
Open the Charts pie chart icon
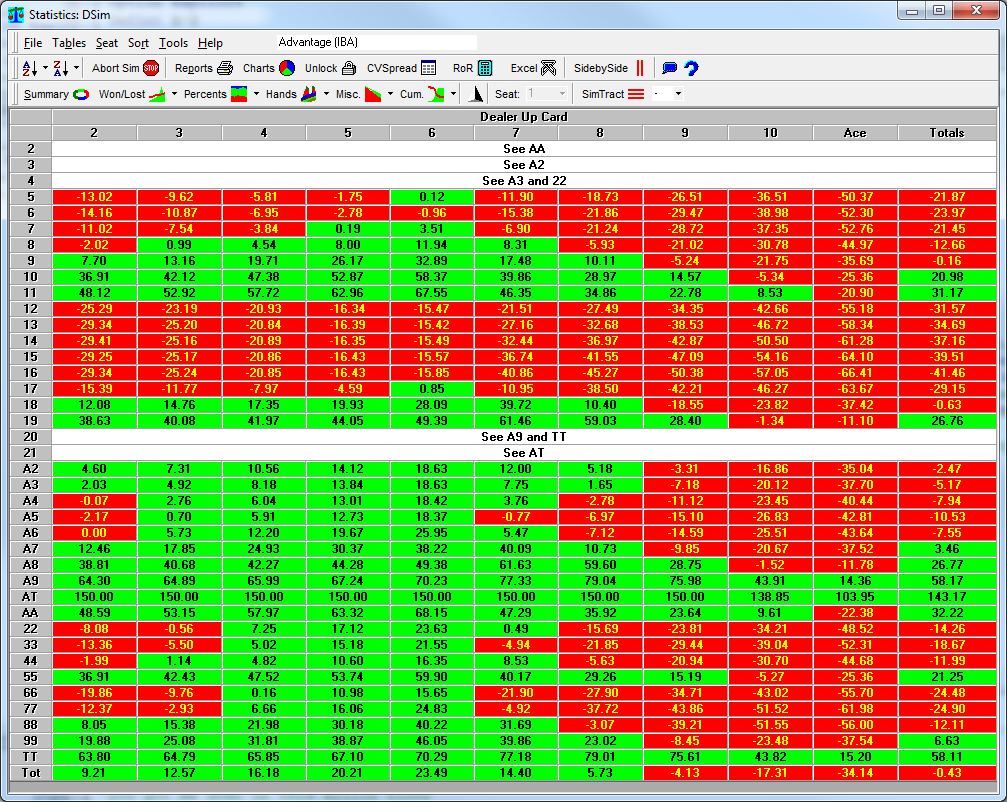[286, 68]
